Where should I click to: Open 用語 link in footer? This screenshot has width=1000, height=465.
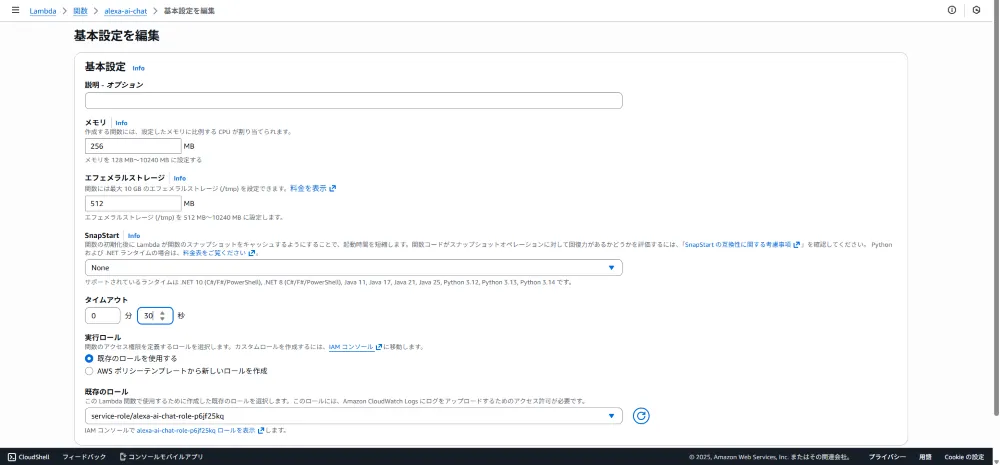pyautogui.click(x=925, y=457)
